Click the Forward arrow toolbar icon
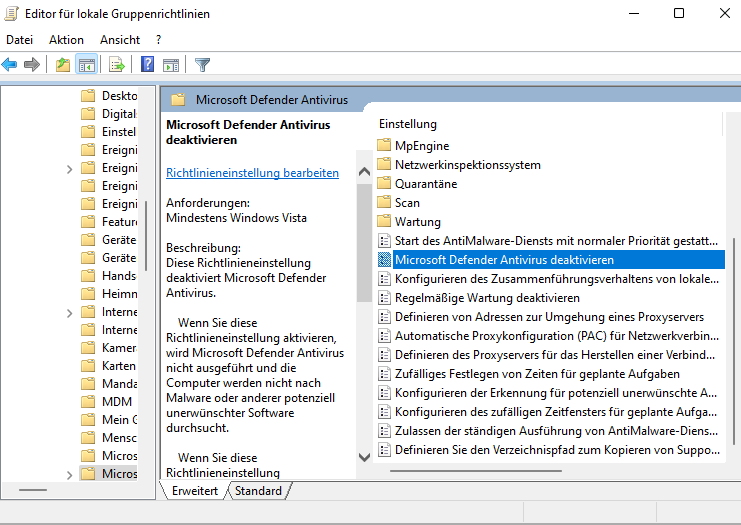Viewport: 741px width, 525px height. 32,64
